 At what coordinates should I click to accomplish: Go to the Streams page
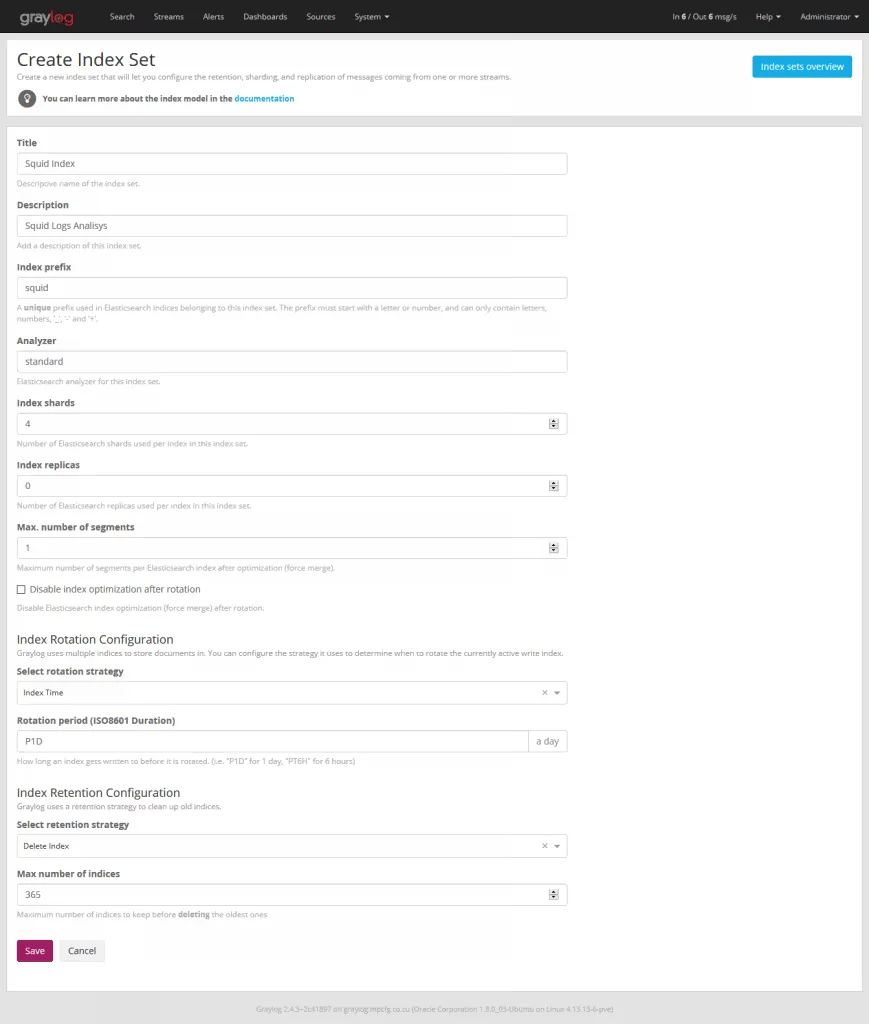click(x=169, y=17)
